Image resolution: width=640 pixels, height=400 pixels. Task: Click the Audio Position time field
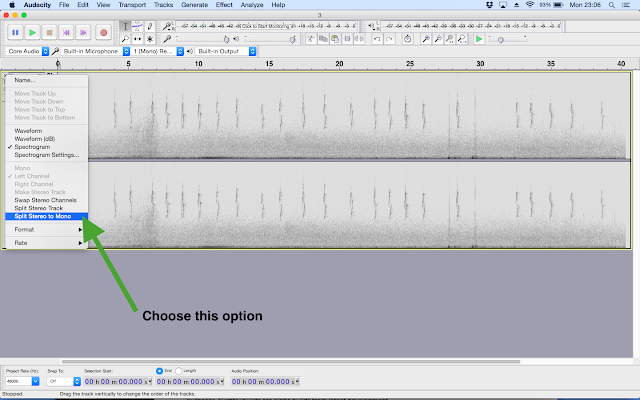tap(263, 381)
